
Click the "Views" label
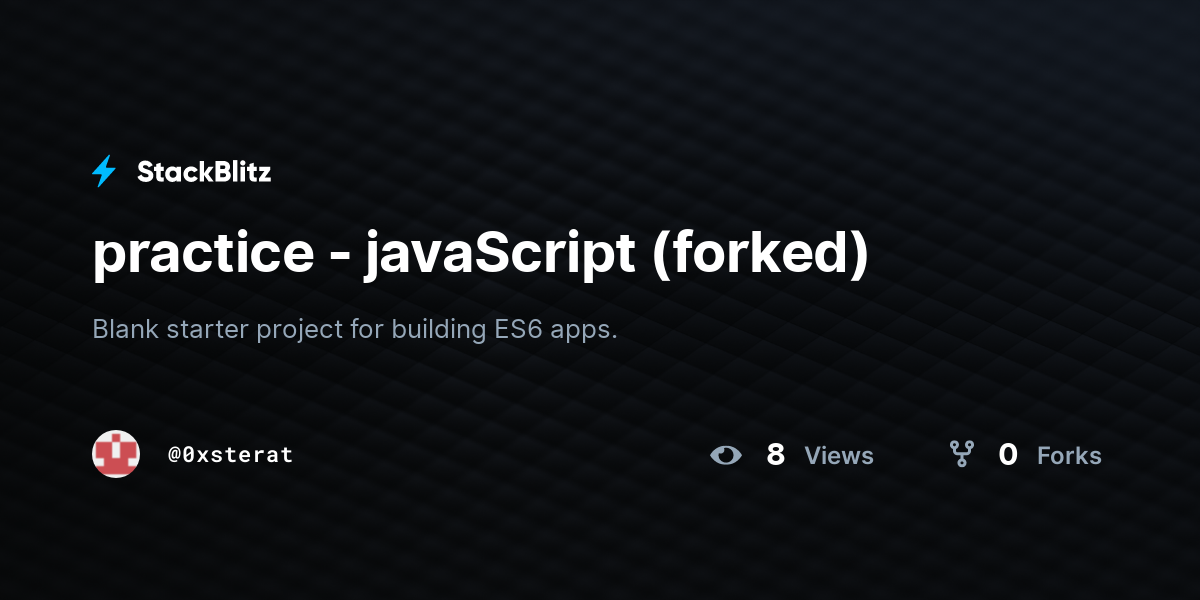pyautogui.click(x=839, y=456)
